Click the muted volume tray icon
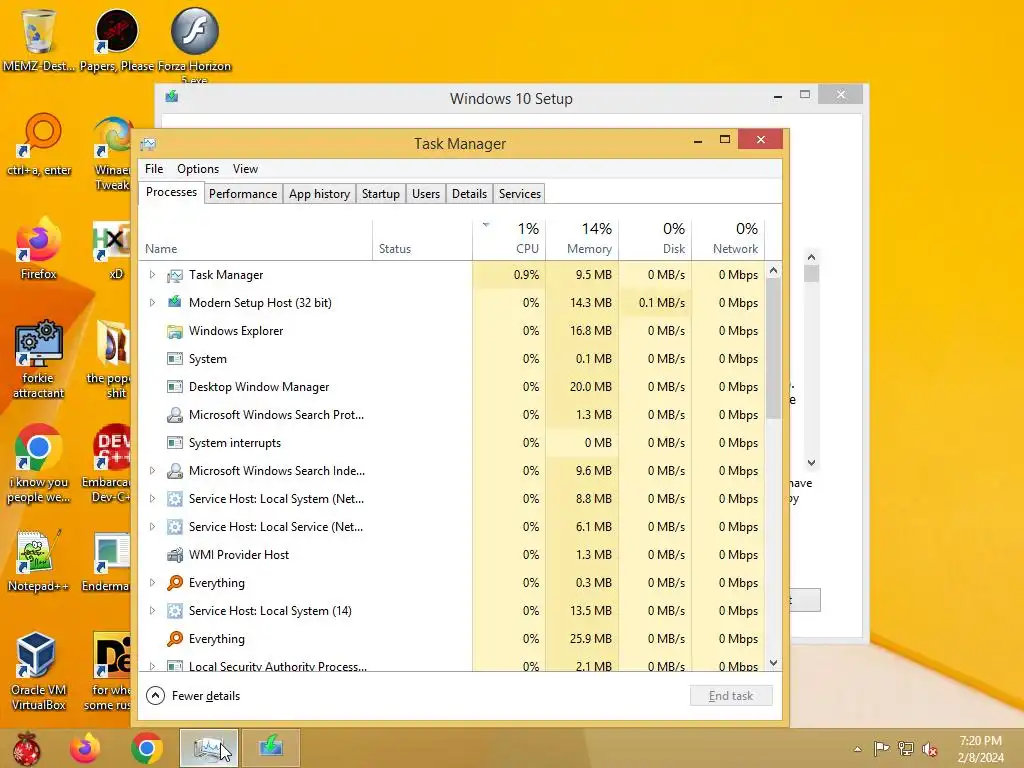The width and height of the screenshot is (1024, 768). point(930,748)
